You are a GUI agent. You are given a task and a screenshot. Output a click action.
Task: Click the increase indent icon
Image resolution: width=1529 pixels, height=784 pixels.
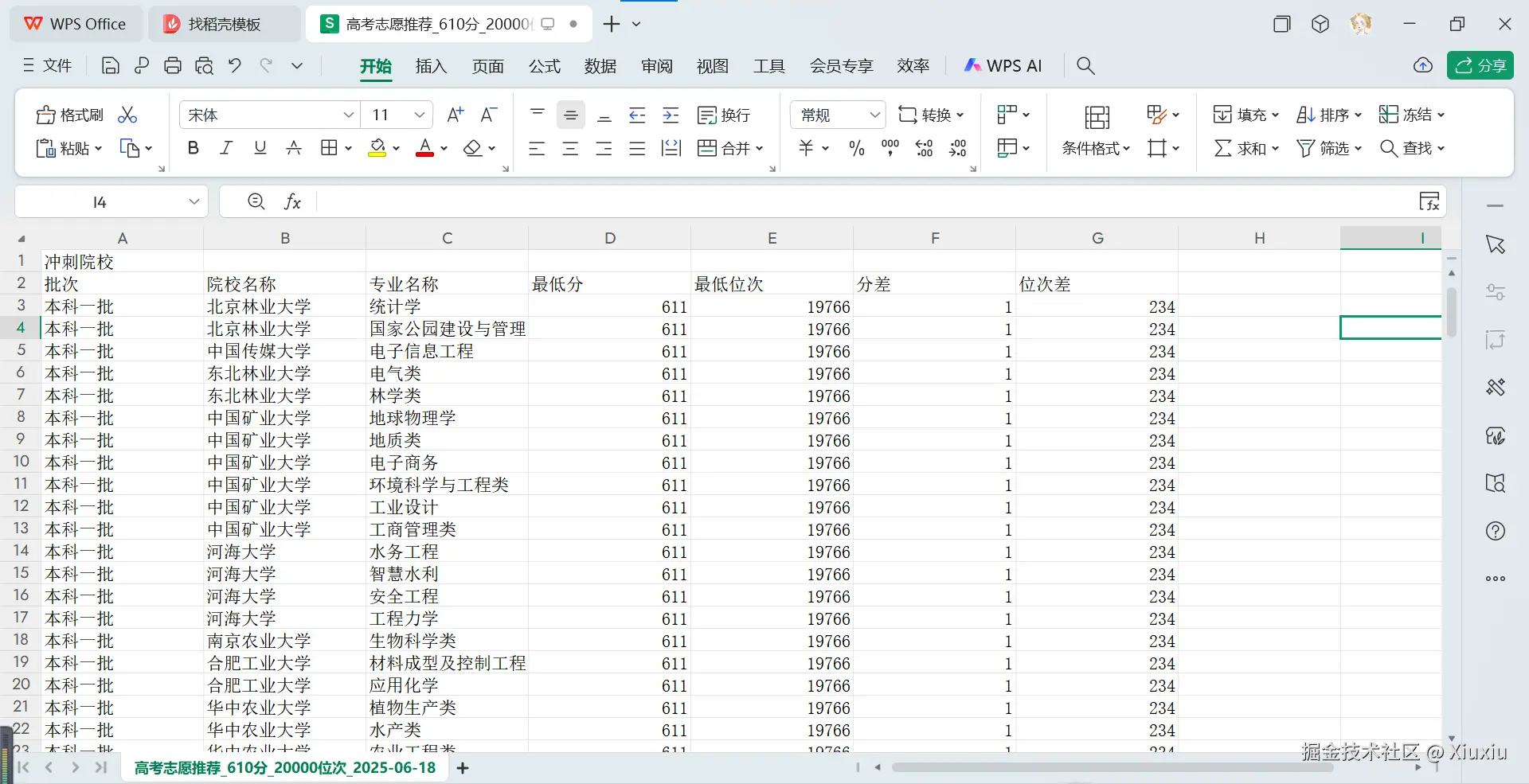coord(671,115)
